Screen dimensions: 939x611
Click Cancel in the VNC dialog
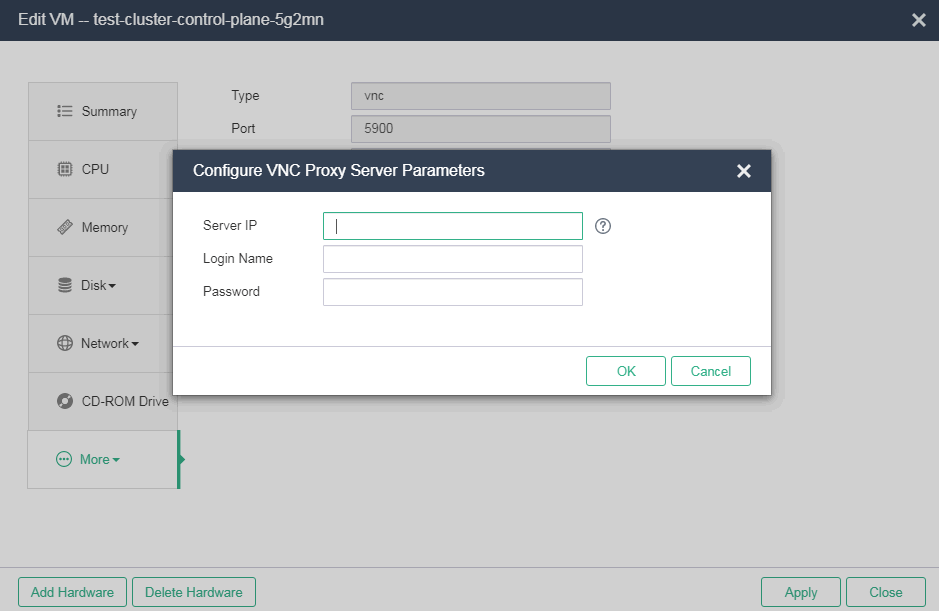pyautogui.click(x=711, y=371)
